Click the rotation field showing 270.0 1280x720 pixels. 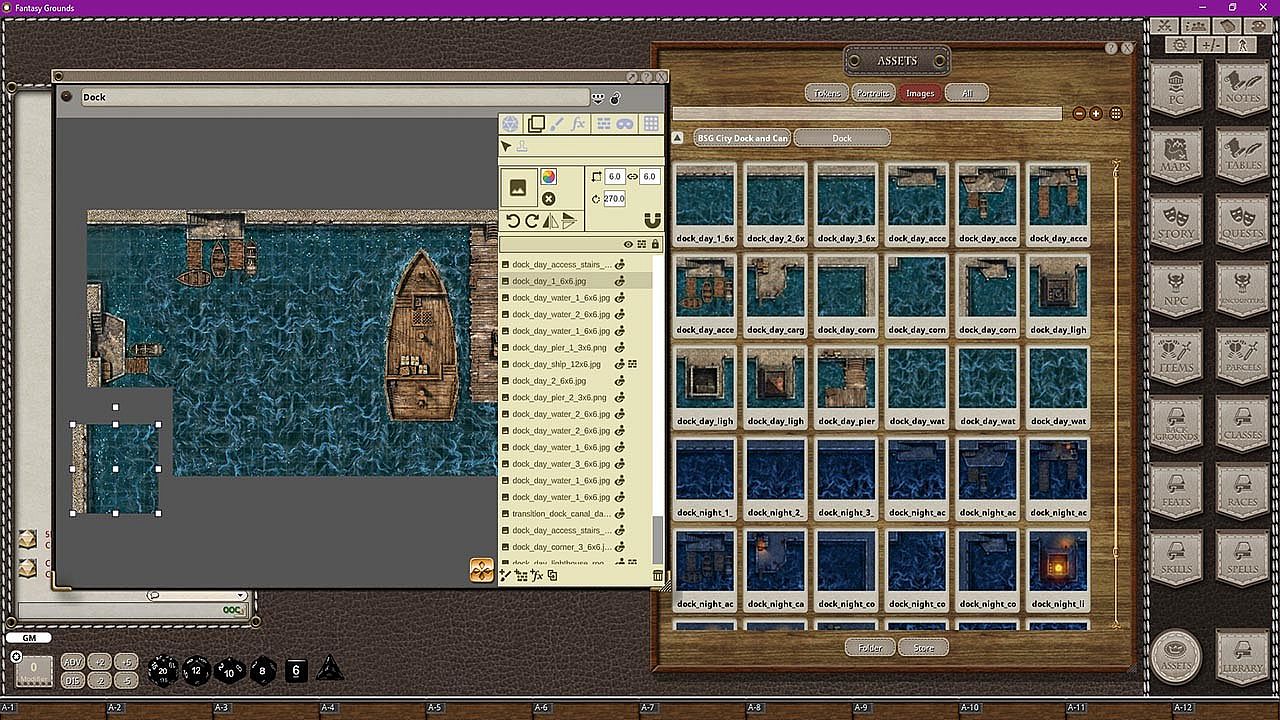[614, 199]
